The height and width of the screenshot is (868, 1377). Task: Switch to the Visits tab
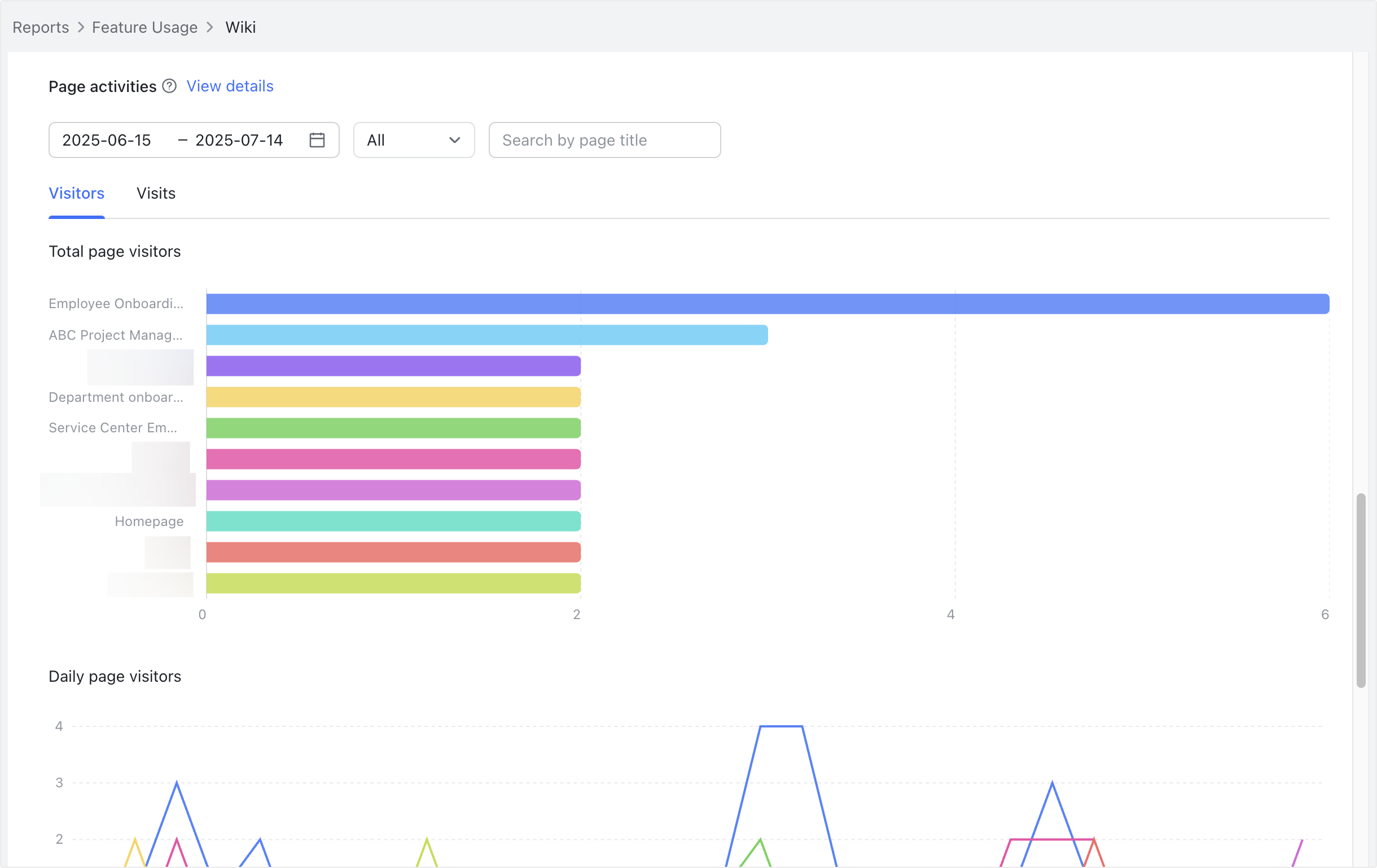156,194
